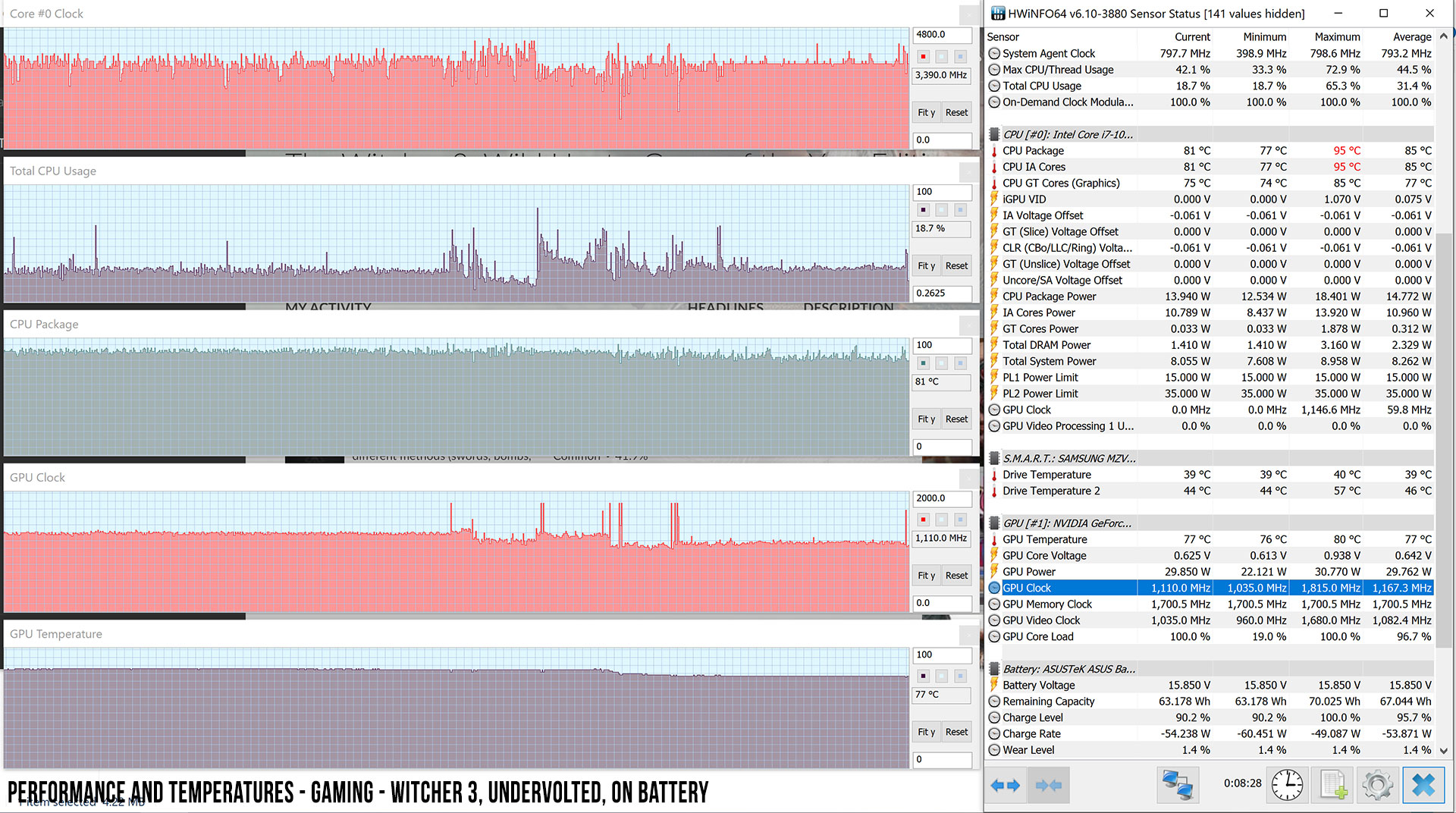Click Fit y in Total CPU Usage graph
Image resolution: width=1456 pixels, height=813 pixels.
[x=926, y=266]
